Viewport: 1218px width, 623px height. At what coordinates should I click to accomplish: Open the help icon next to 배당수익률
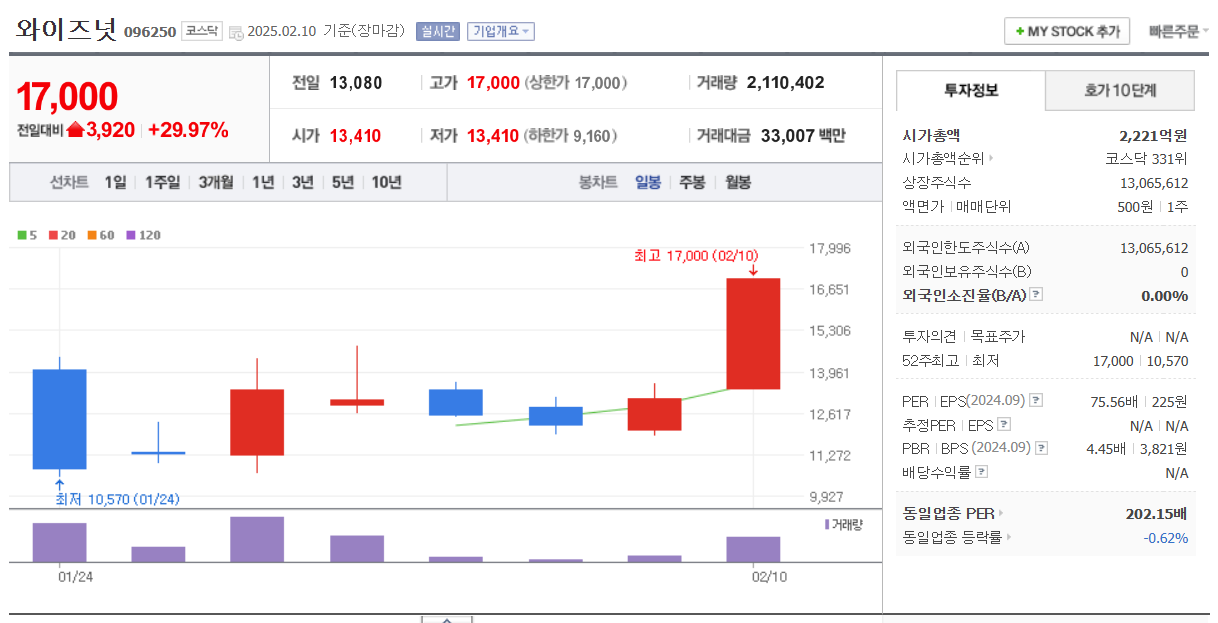[x=981, y=471]
